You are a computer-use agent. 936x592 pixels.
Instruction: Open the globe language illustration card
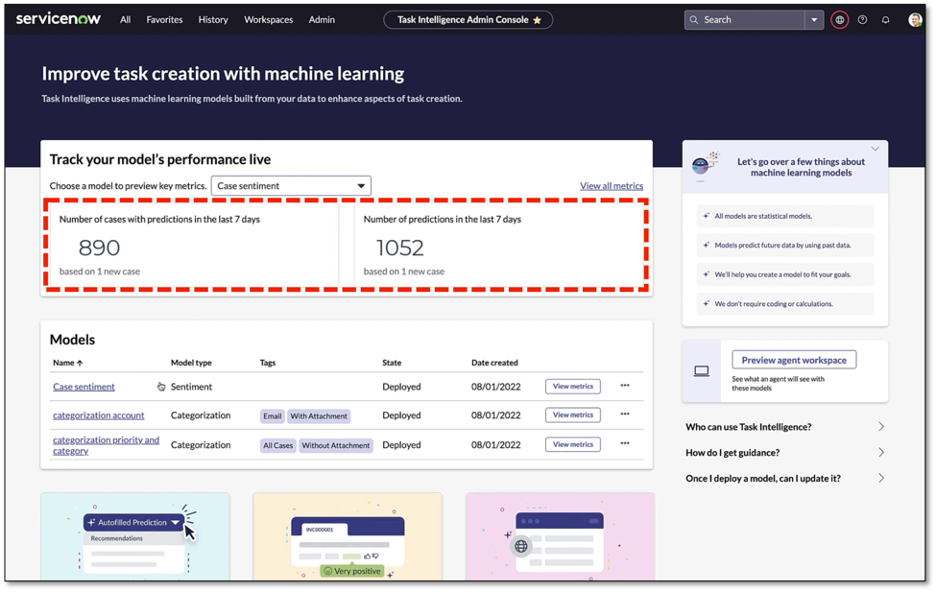(560, 536)
